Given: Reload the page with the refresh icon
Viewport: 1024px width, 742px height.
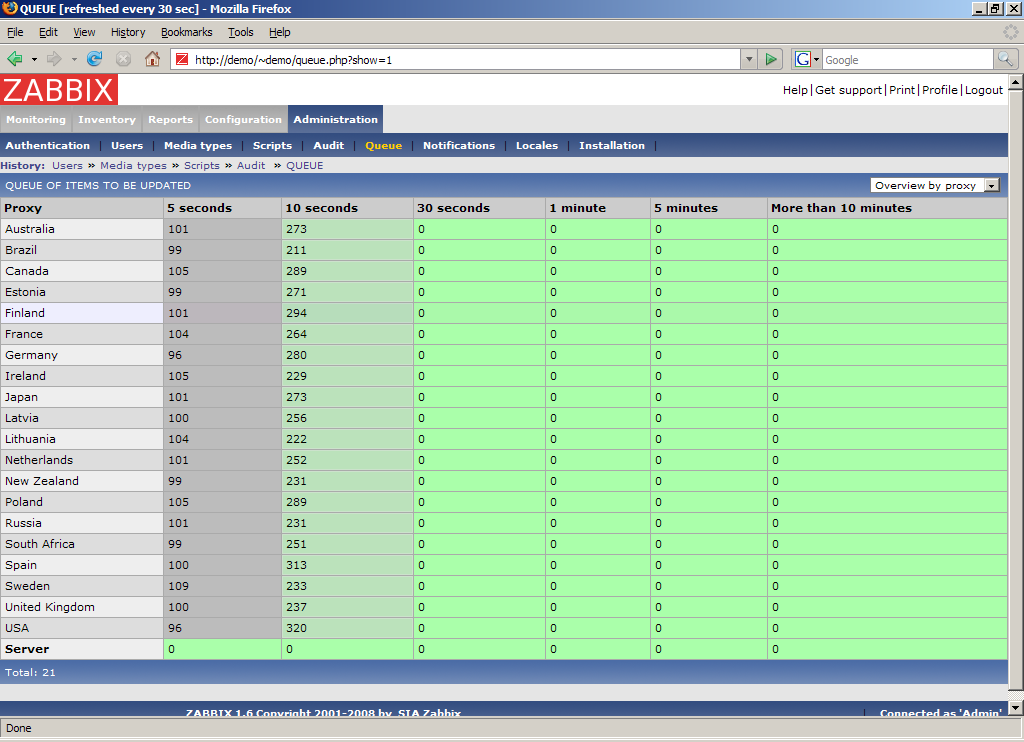Looking at the screenshot, I should tap(95, 59).
